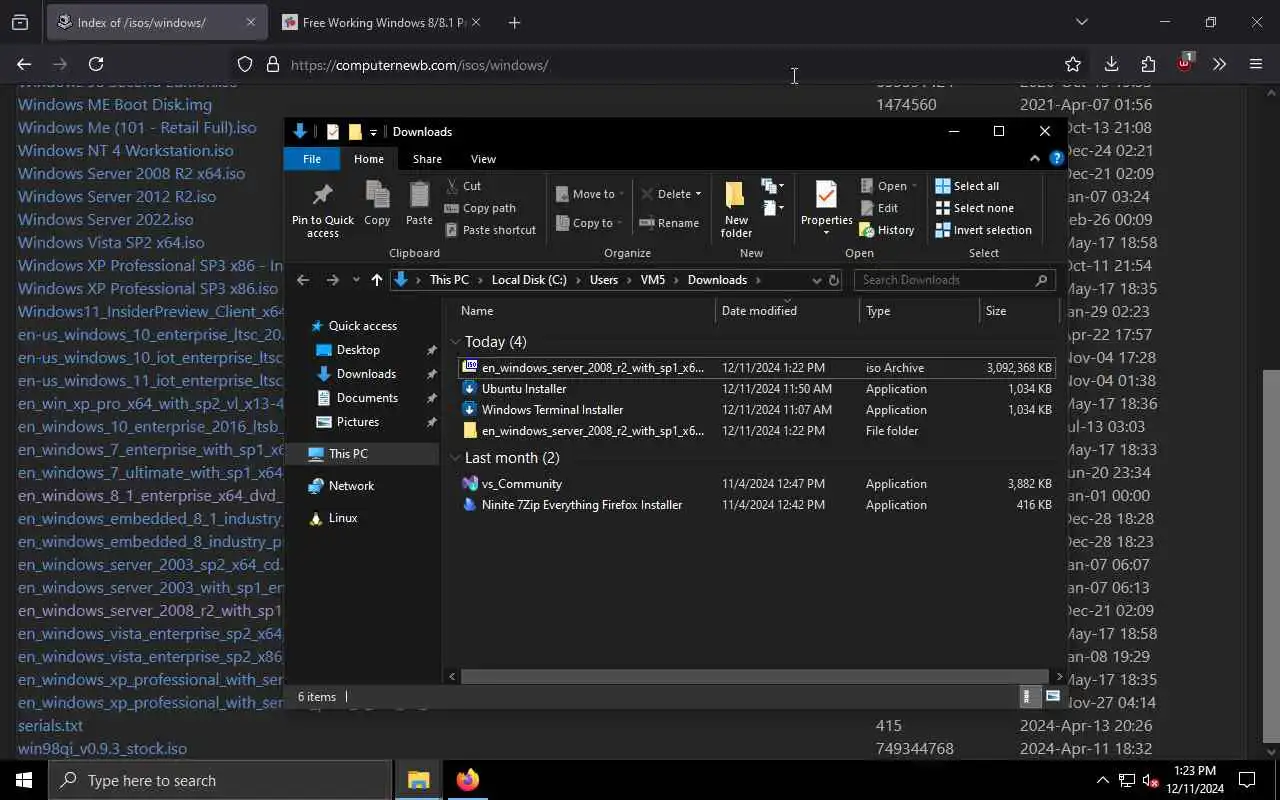Open uBlock Origin extension icon

tap(1185, 62)
